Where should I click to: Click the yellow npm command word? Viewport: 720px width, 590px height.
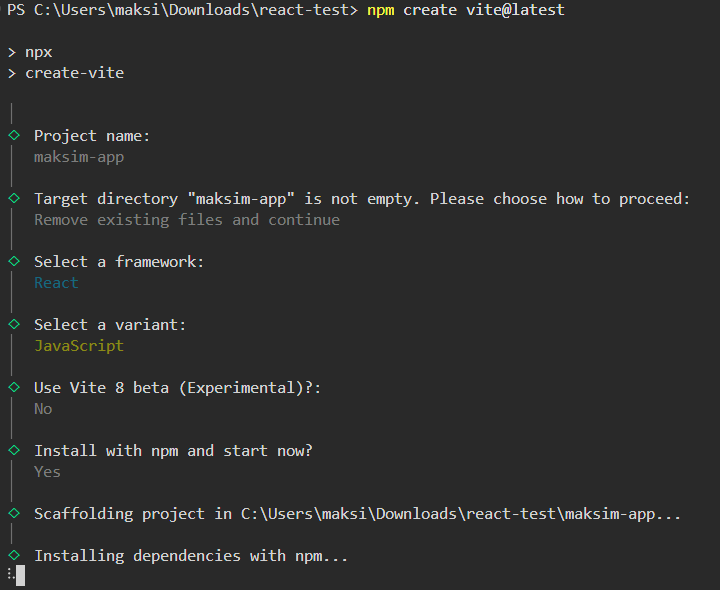380,10
